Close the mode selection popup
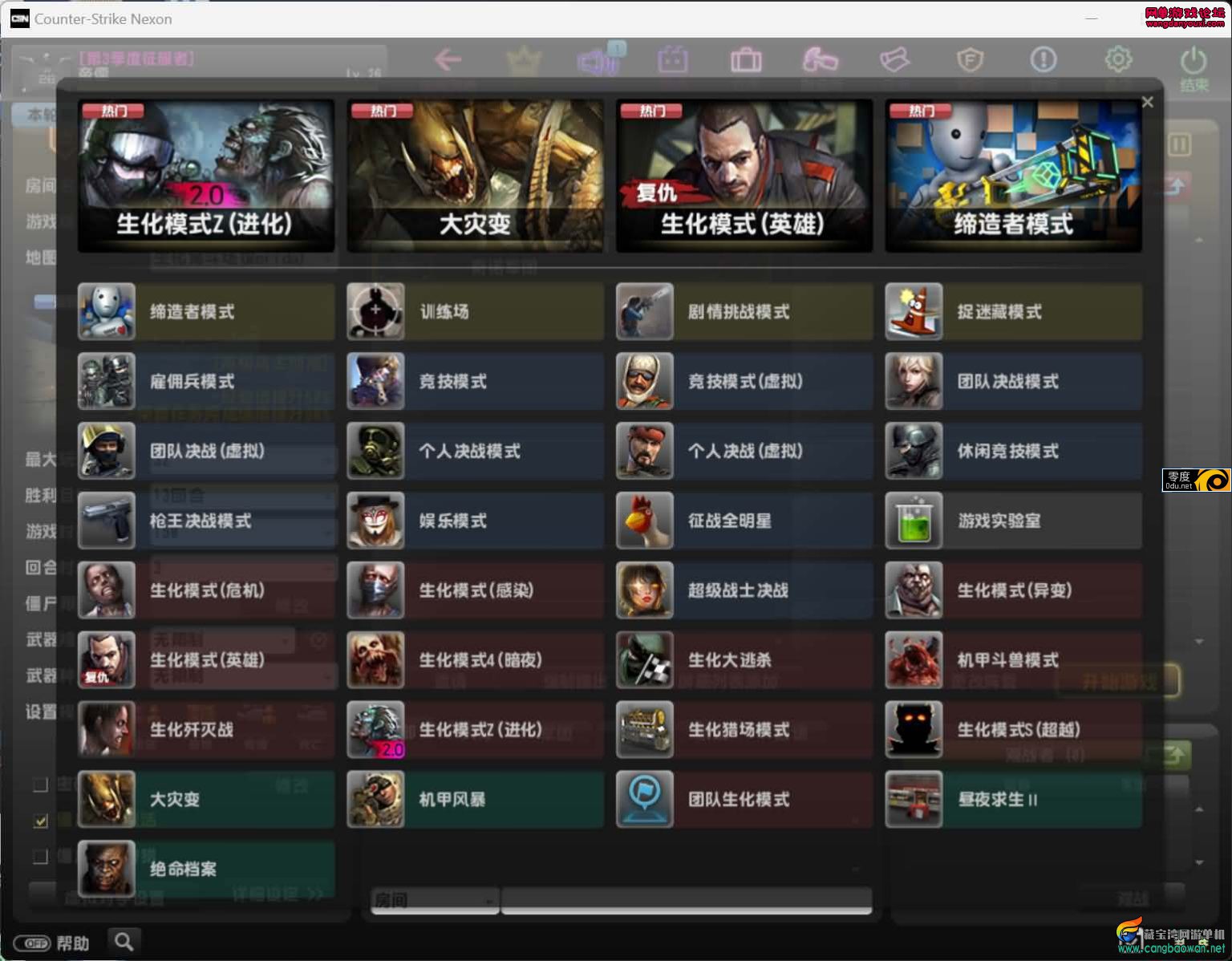This screenshot has height=961, width=1232. 1147,102
